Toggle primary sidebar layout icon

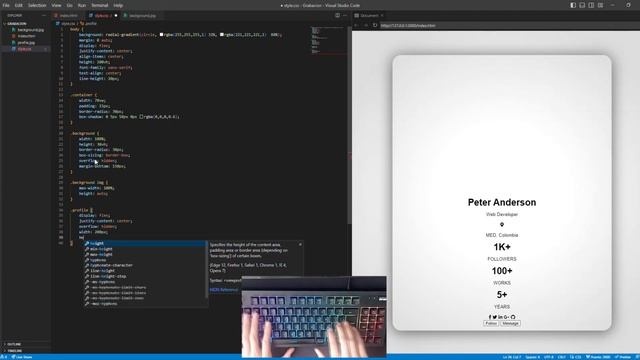573,5
